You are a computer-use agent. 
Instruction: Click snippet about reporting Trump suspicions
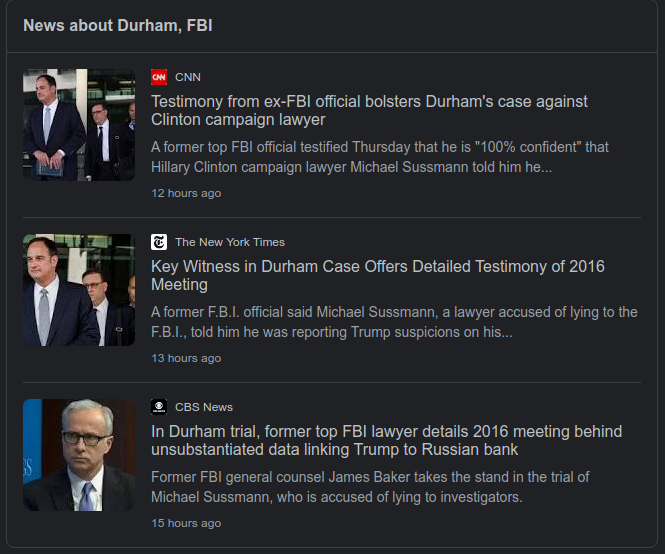(393, 321)
